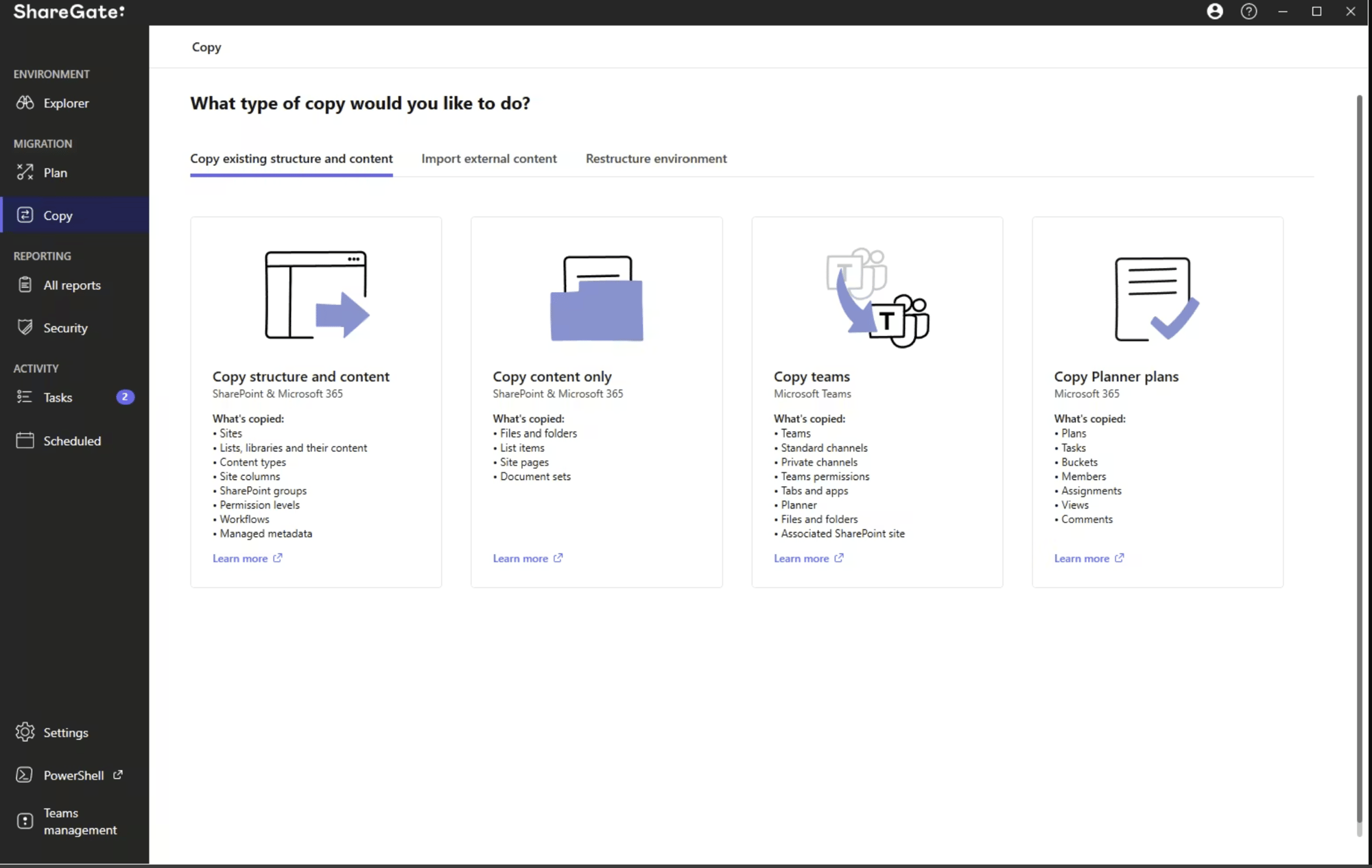Launch PowerShell from sidebar
The image size is (1372, 868).
pos(73,775)
